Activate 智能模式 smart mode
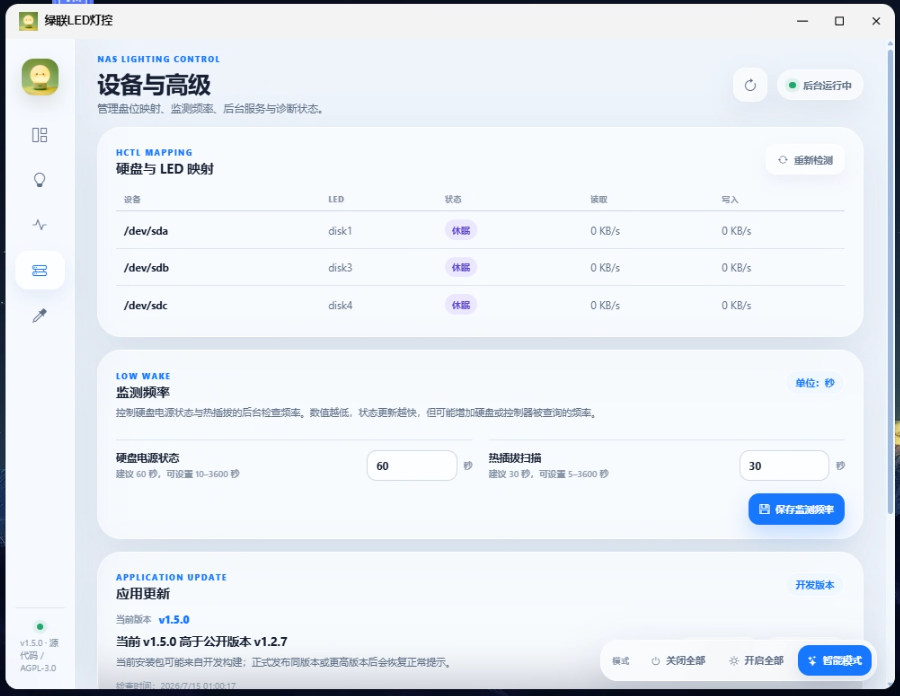Viewport: 900px width, 696px height. [x=835, y=661]
